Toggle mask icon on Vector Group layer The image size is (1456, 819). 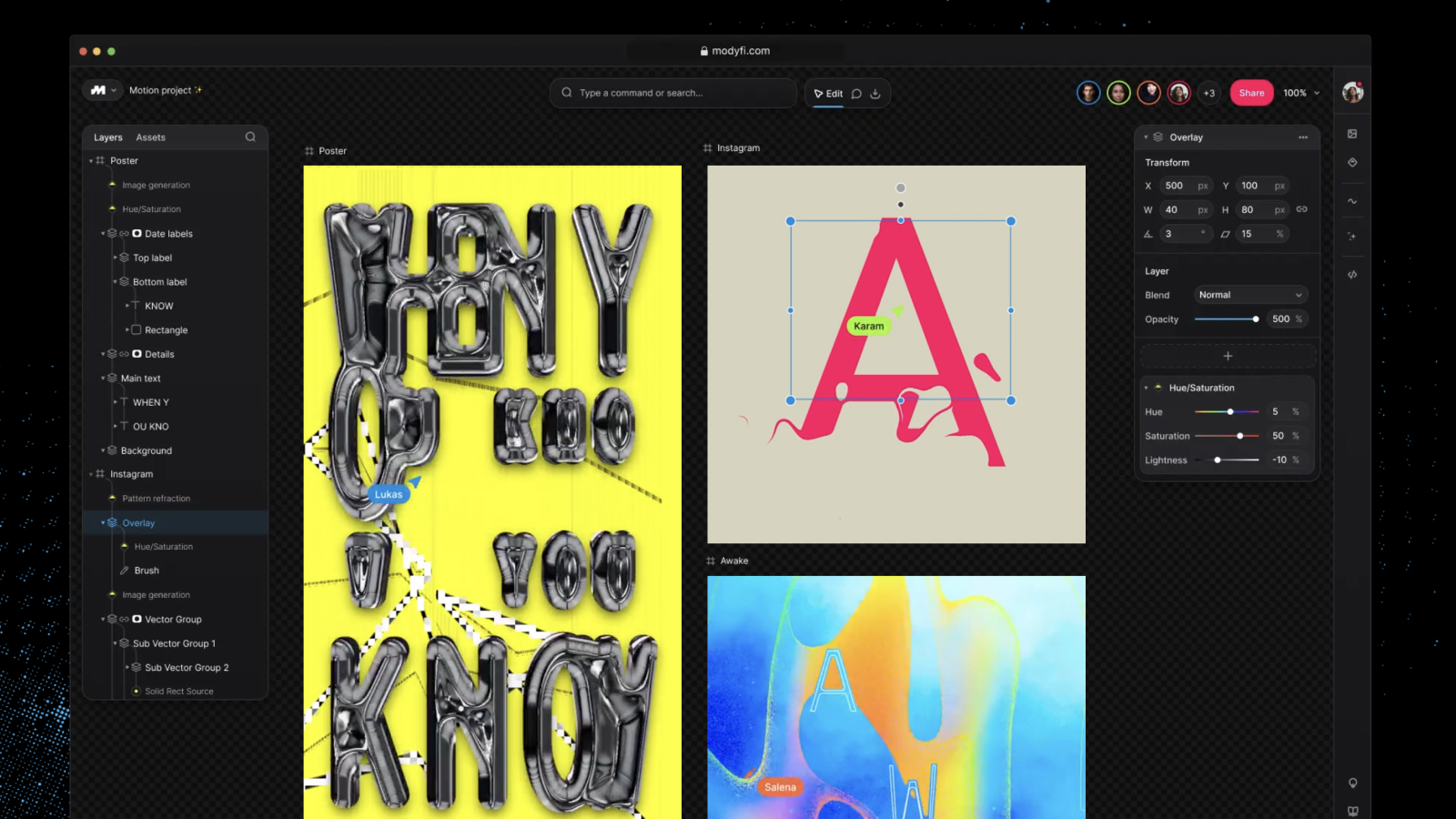click(136, 620)
